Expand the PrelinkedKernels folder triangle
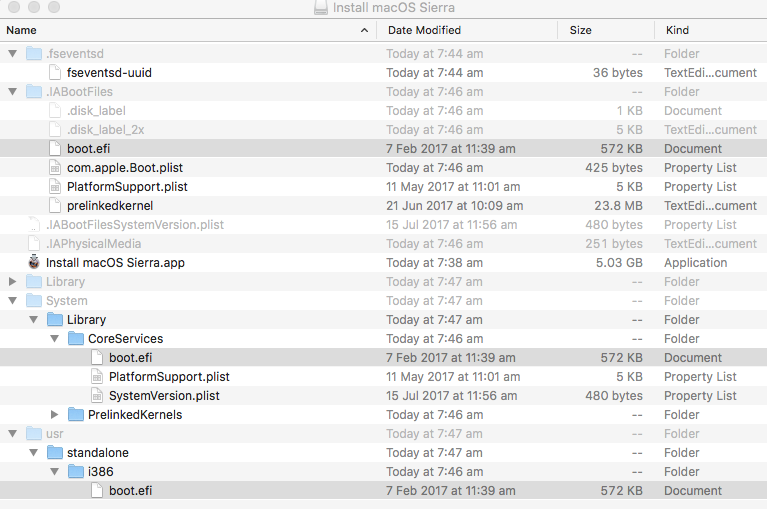 pyautogui.click(x=55, y=415)
